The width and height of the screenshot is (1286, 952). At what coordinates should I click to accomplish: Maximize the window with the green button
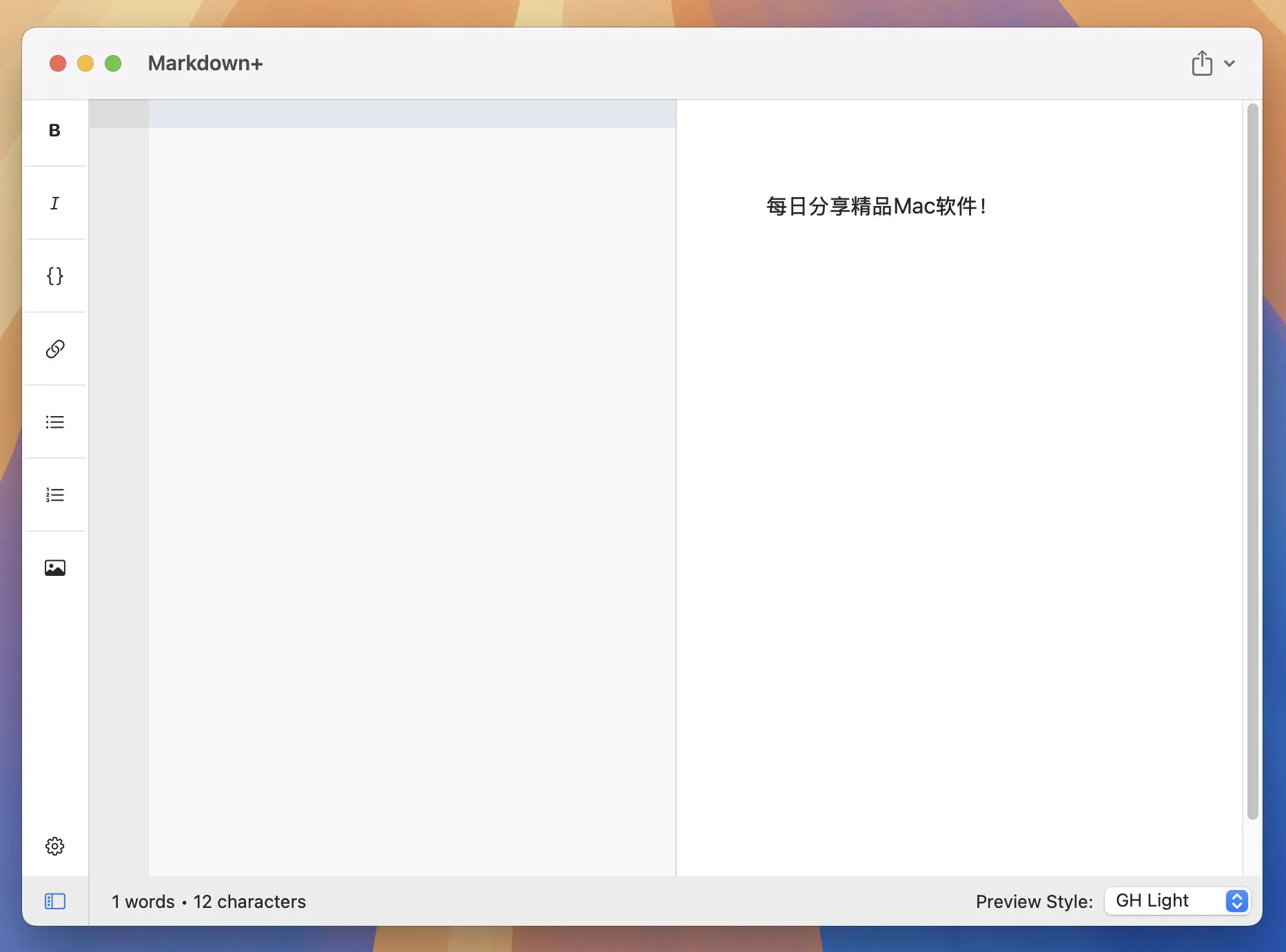tap(113, 63)
